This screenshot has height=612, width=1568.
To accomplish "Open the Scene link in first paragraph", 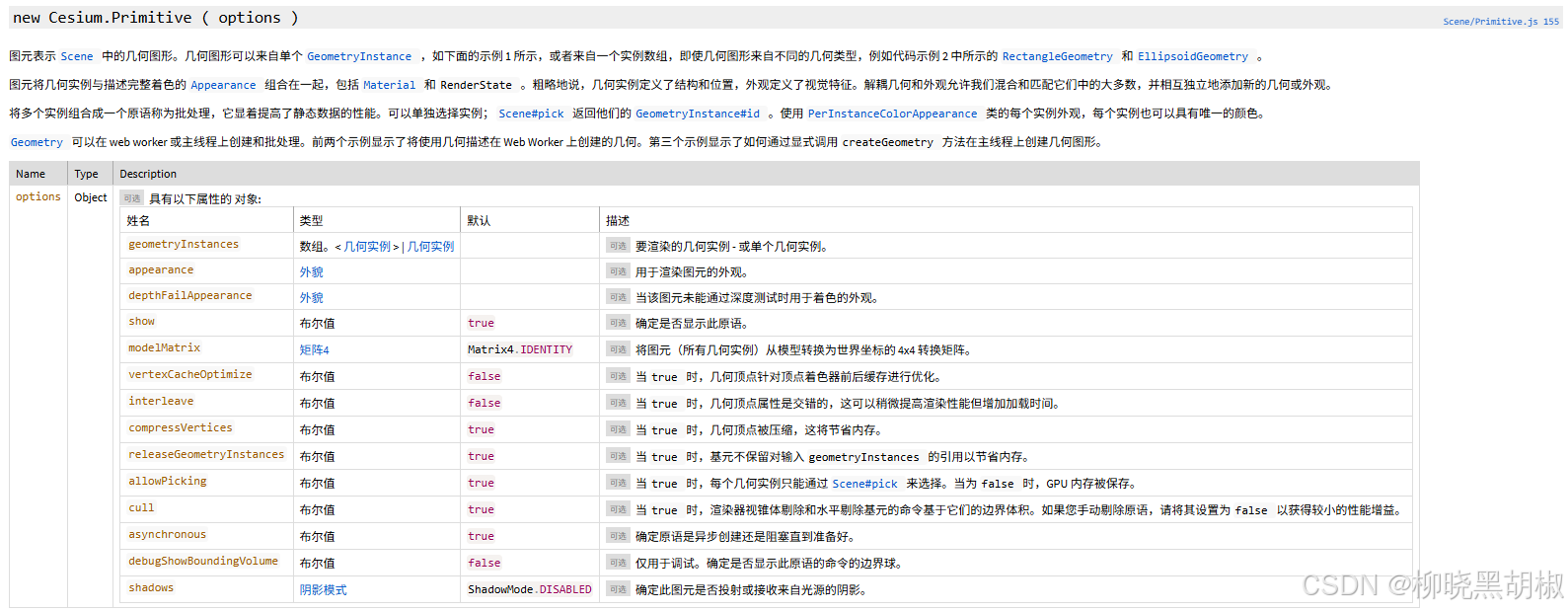I will click(x=77, y=56).
